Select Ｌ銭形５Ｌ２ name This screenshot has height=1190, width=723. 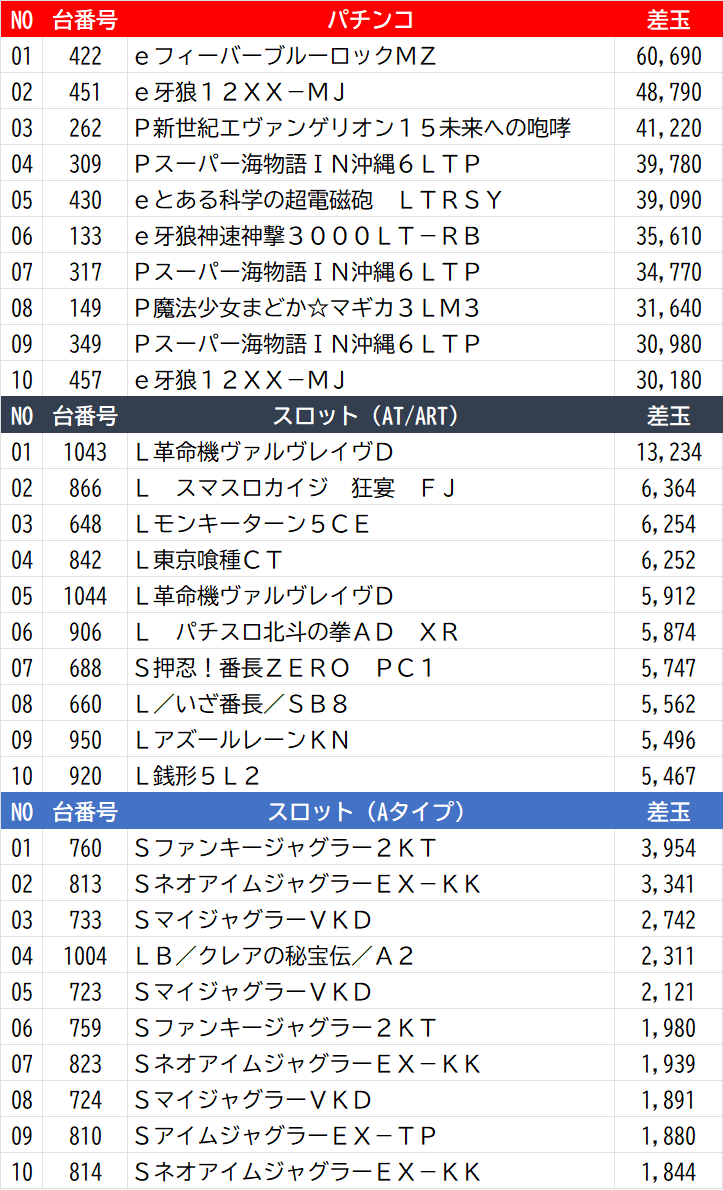tap(197, 776)
